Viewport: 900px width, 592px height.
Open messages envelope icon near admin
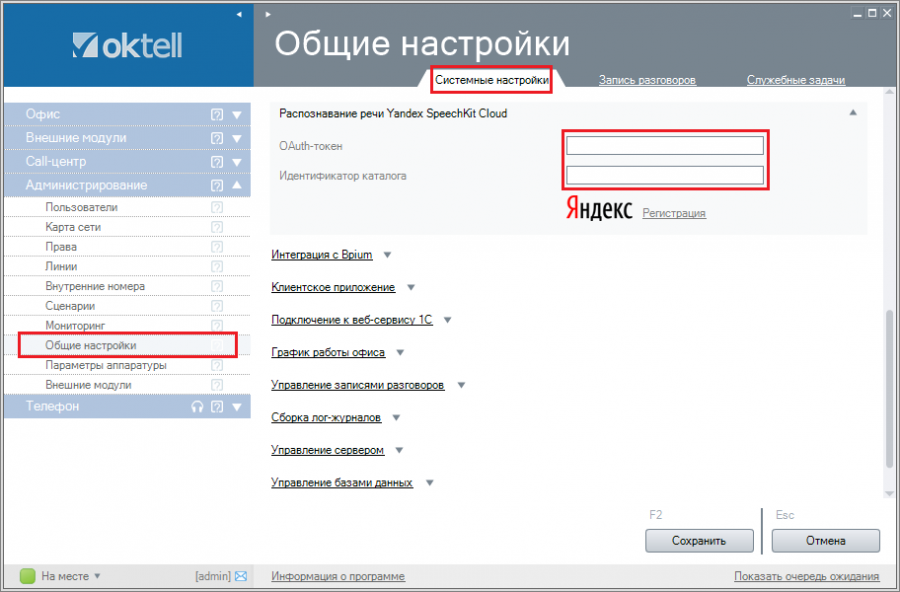point(241,576)
